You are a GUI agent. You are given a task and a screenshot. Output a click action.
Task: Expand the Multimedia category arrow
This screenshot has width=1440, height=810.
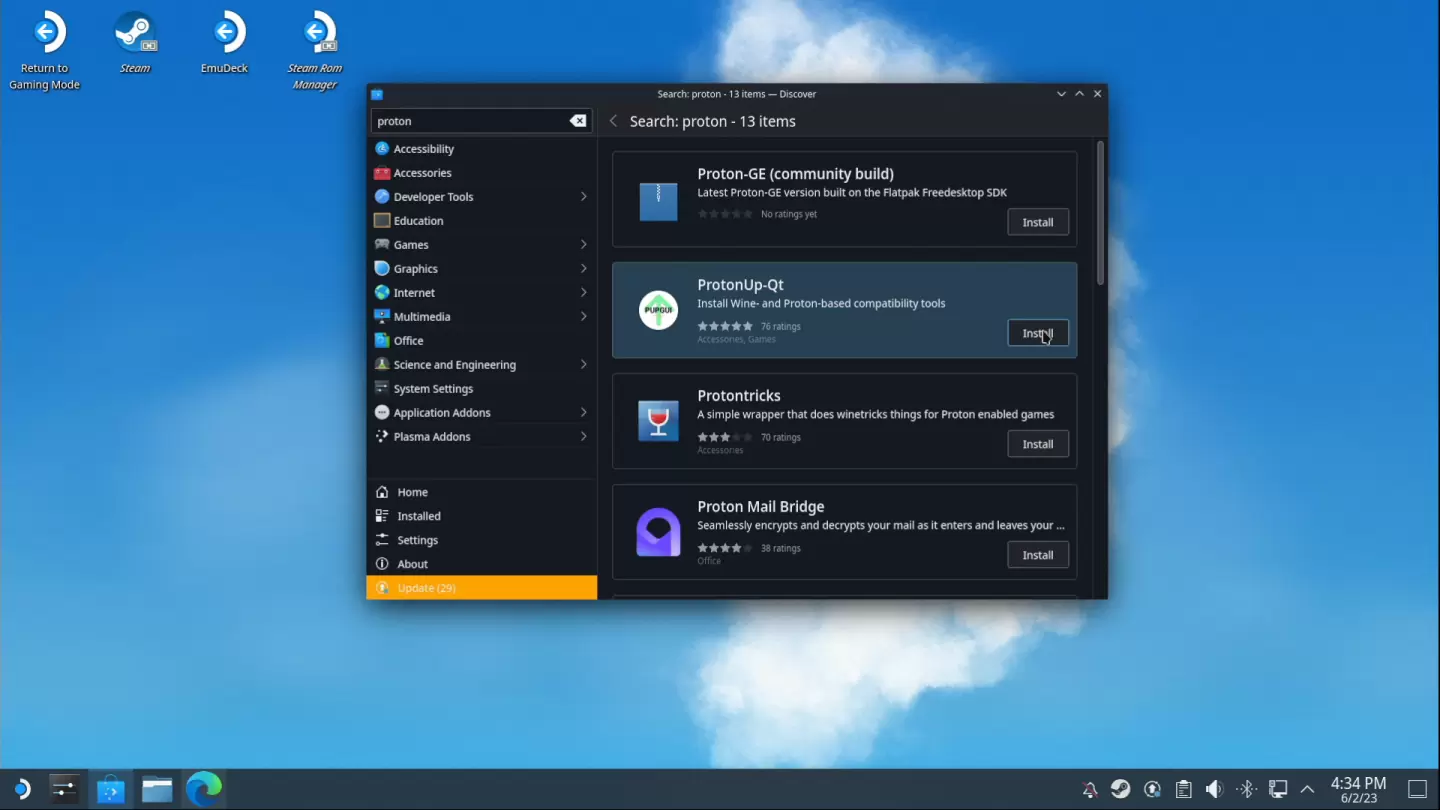[x=583, y=317]
